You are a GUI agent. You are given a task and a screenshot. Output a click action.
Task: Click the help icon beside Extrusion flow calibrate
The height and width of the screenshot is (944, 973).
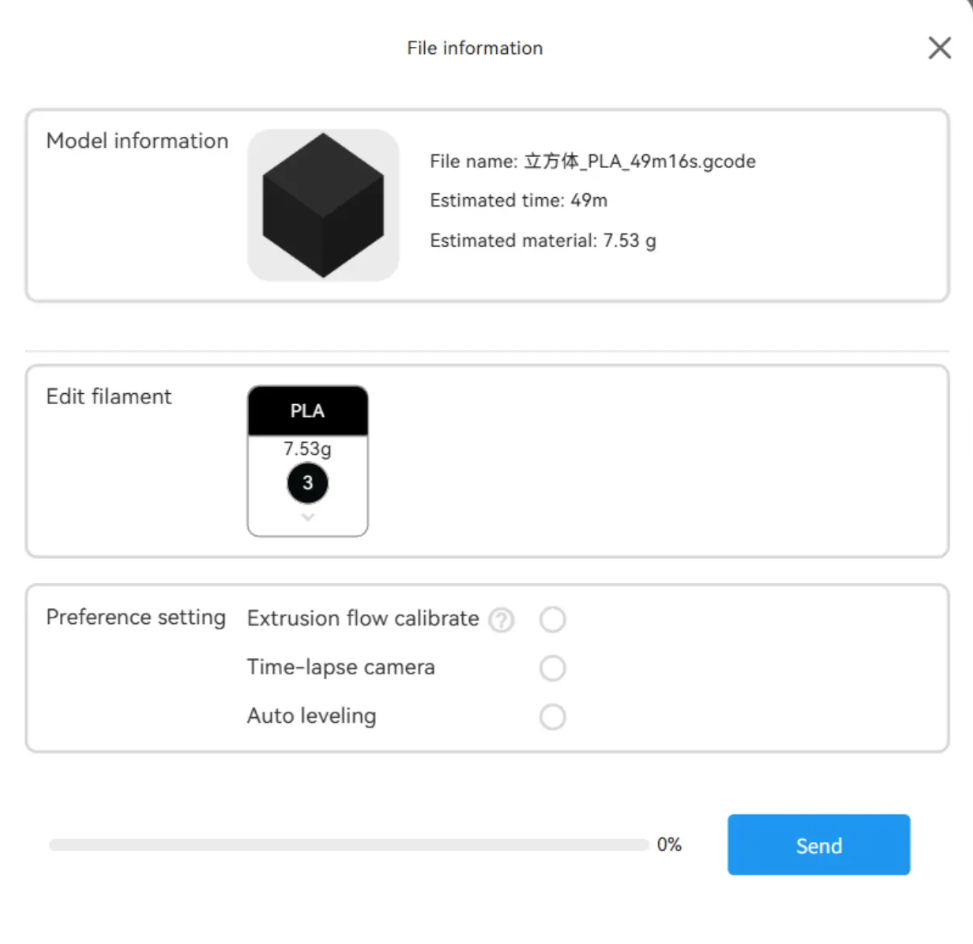(x=501, y=621)
